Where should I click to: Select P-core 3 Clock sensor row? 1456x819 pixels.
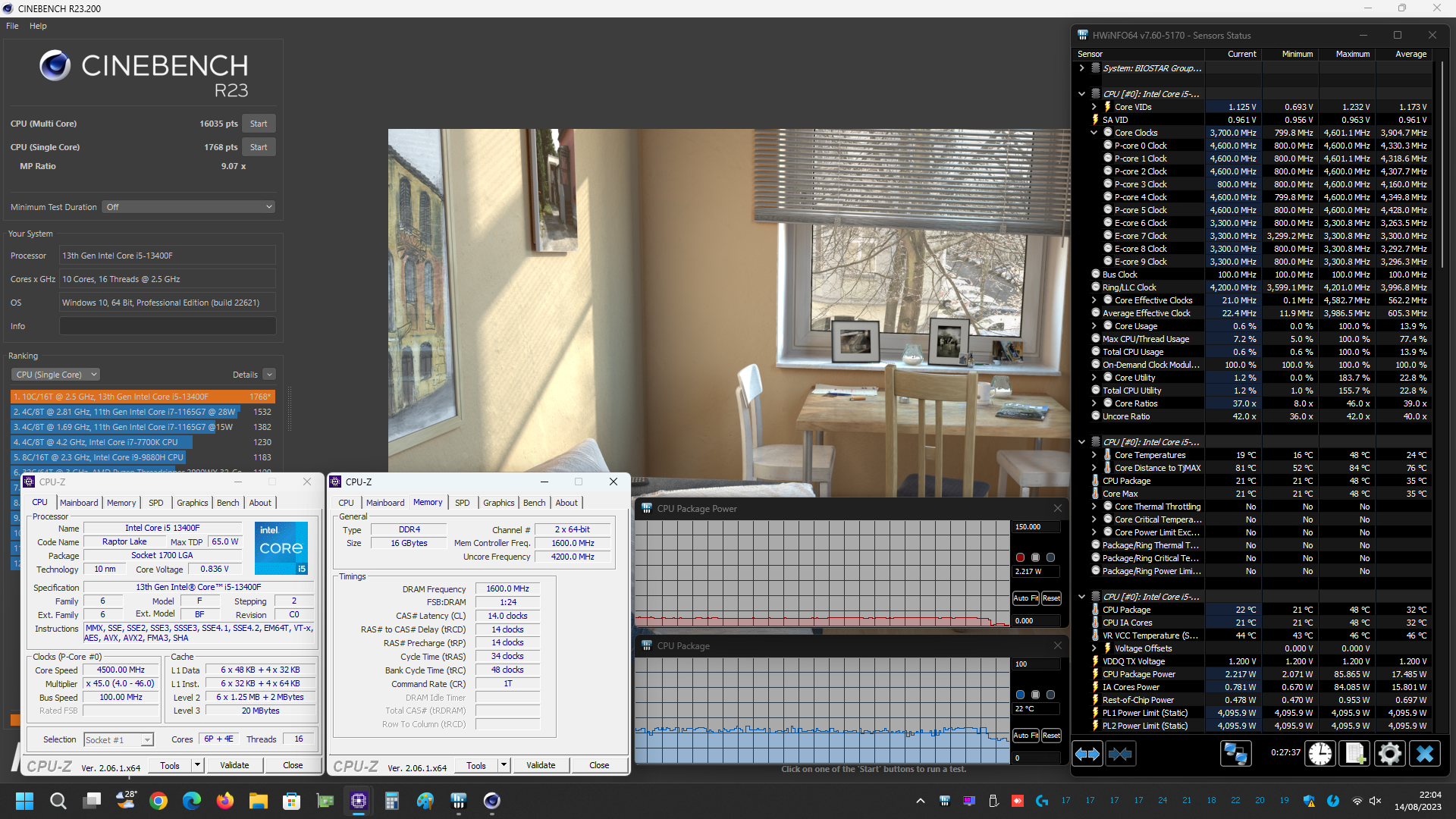point(1253,184)
